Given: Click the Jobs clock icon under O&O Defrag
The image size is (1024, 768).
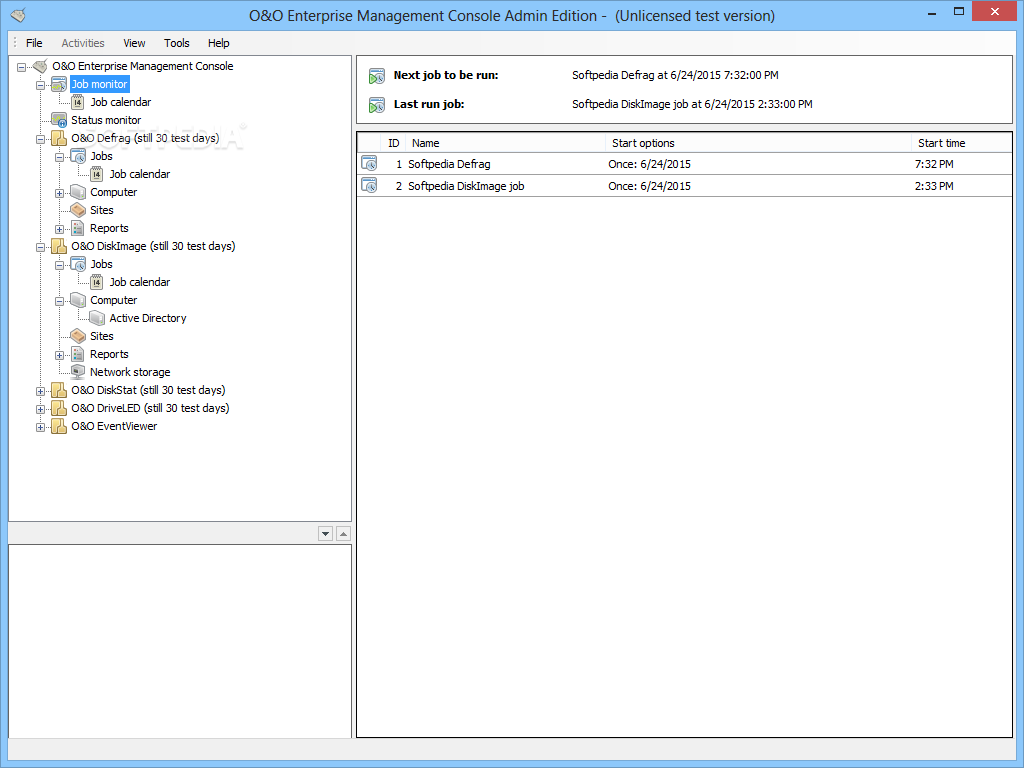Looking at the screenshot, I should coord(78,156).
